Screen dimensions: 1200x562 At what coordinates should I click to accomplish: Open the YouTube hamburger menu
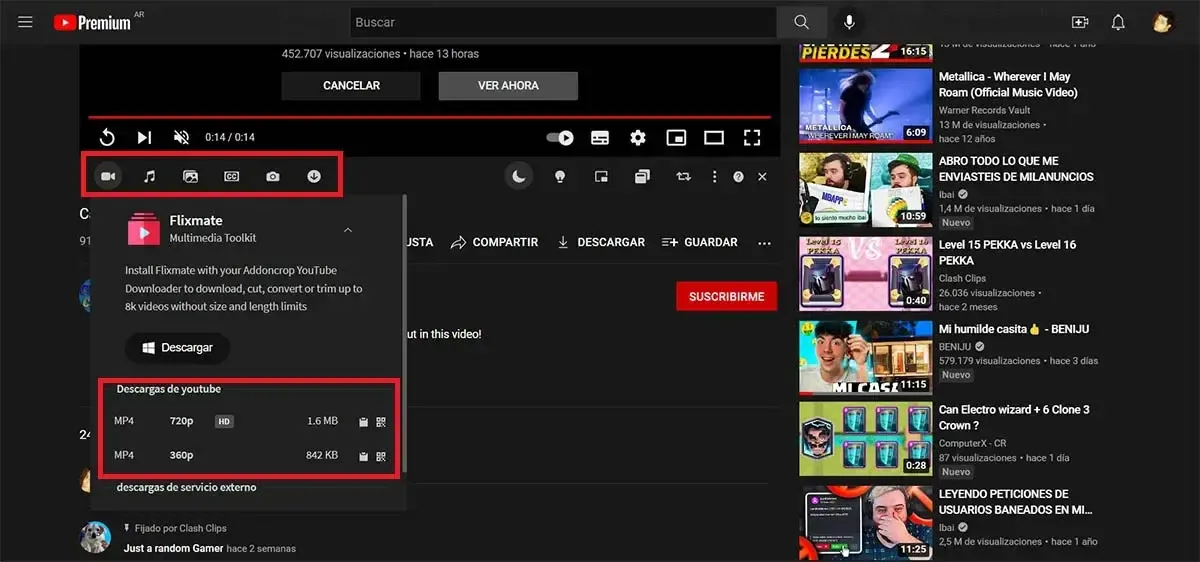point(25,22)
